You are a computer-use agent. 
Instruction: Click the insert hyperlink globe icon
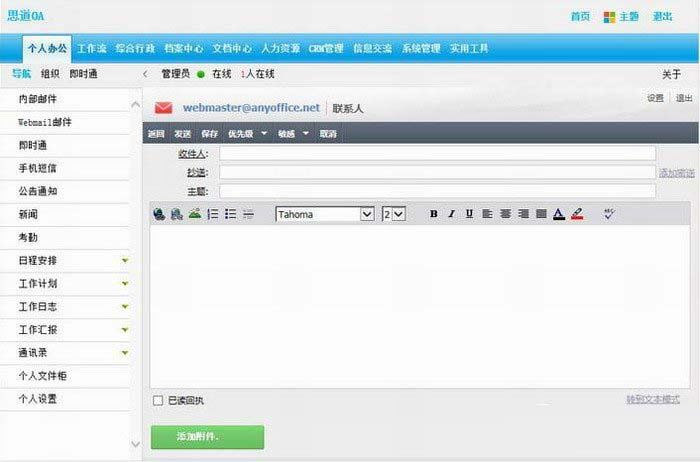tap(158, 214)
